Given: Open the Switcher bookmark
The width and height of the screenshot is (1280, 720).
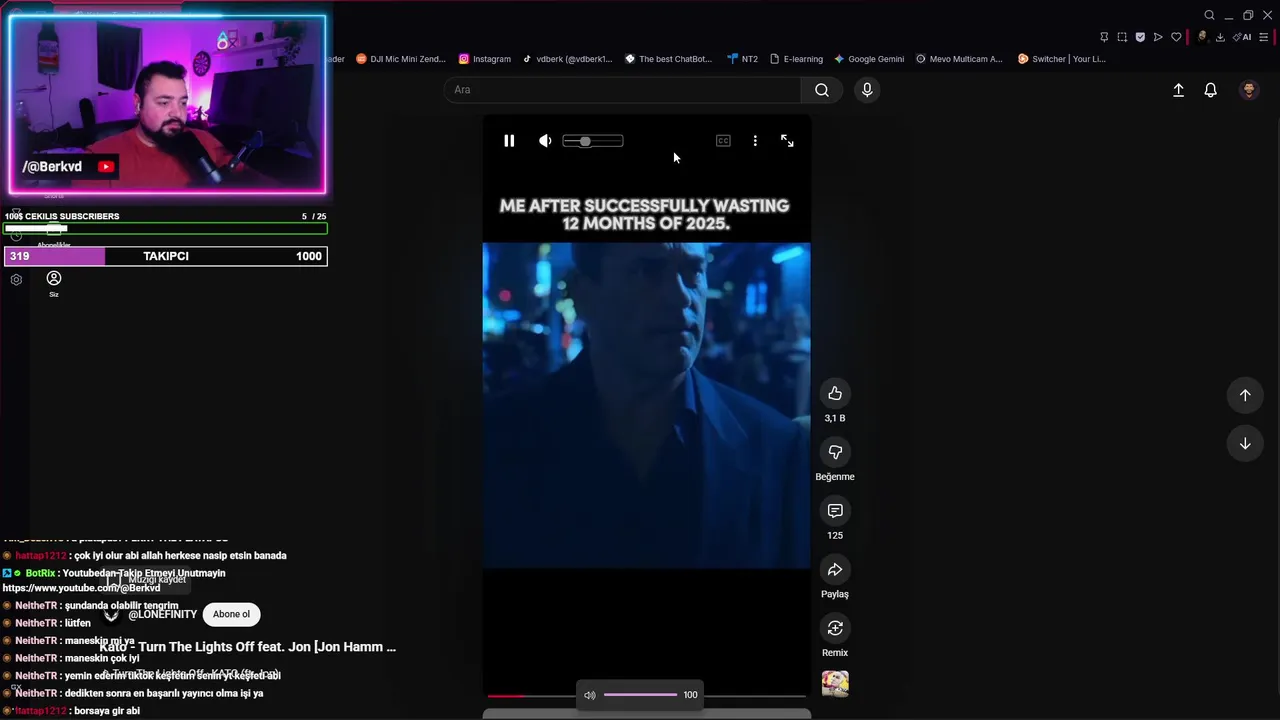Looking at the screenshot, I should (1062, 59).
